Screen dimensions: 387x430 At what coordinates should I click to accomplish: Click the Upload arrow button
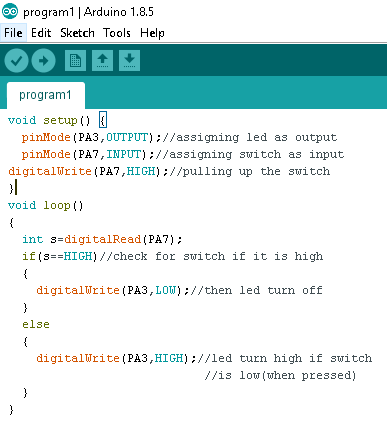(43, 60)
